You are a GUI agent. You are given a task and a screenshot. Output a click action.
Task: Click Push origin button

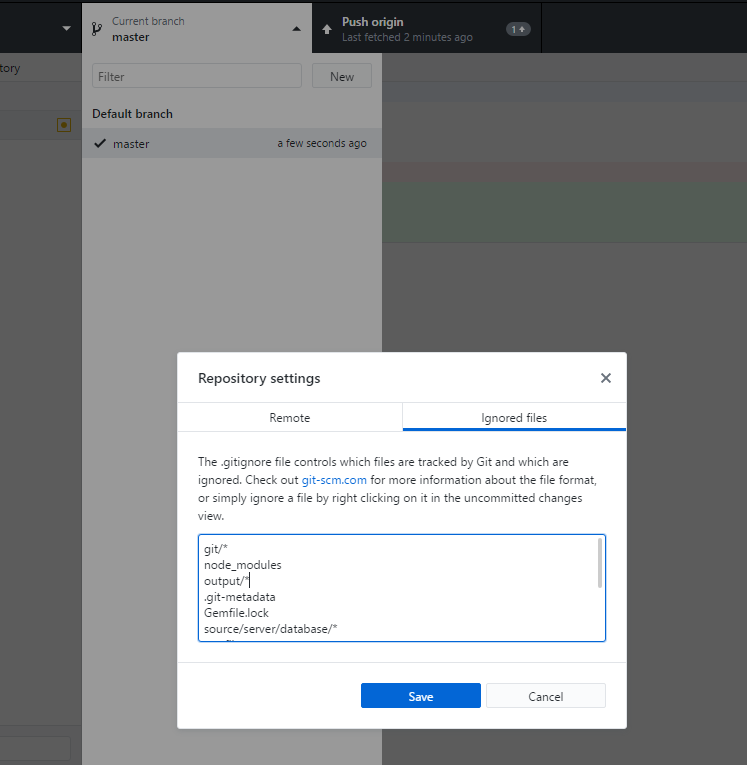[426, 28]
